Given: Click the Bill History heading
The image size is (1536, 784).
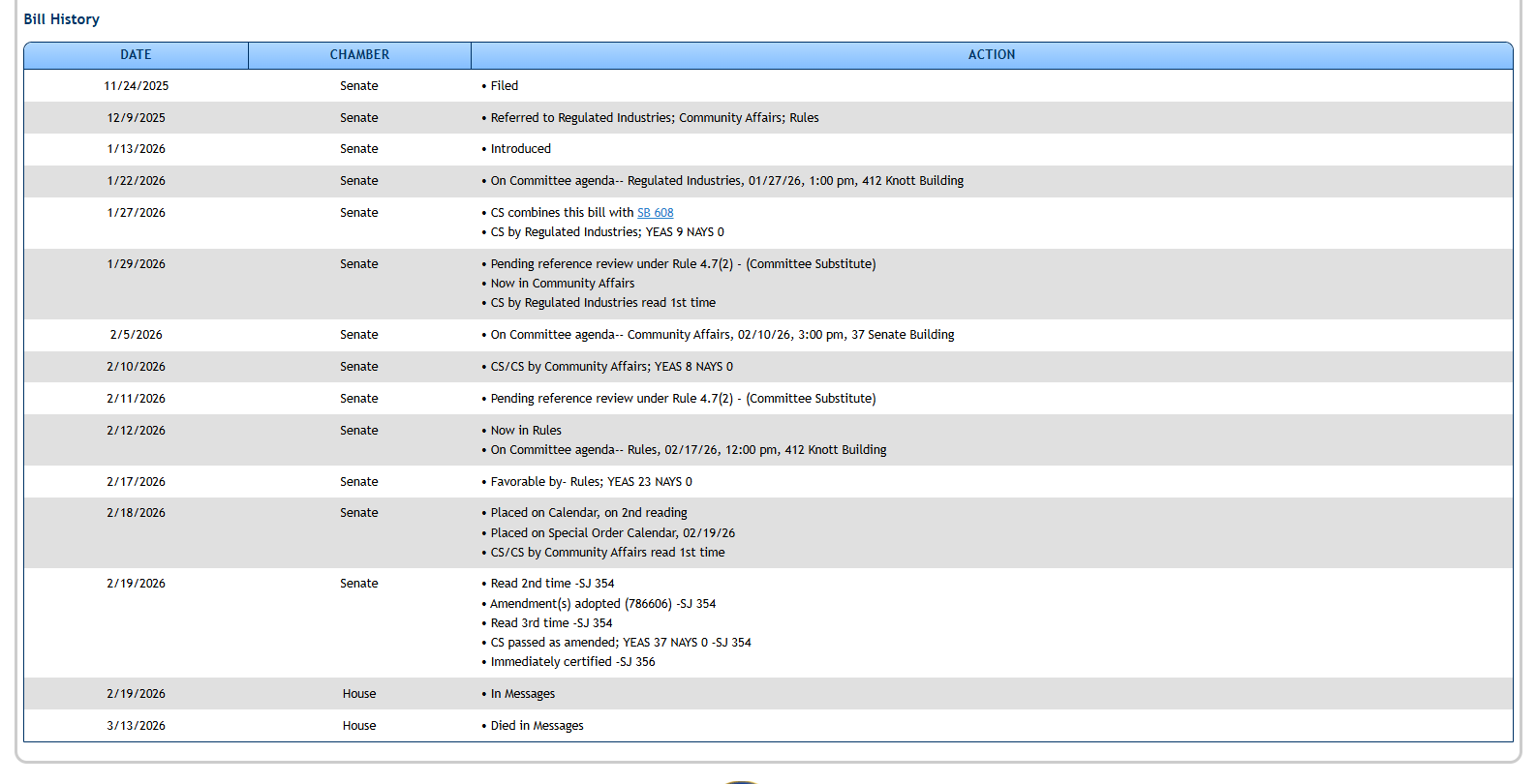Looking at the screenshot, I should tap(61, 19).
